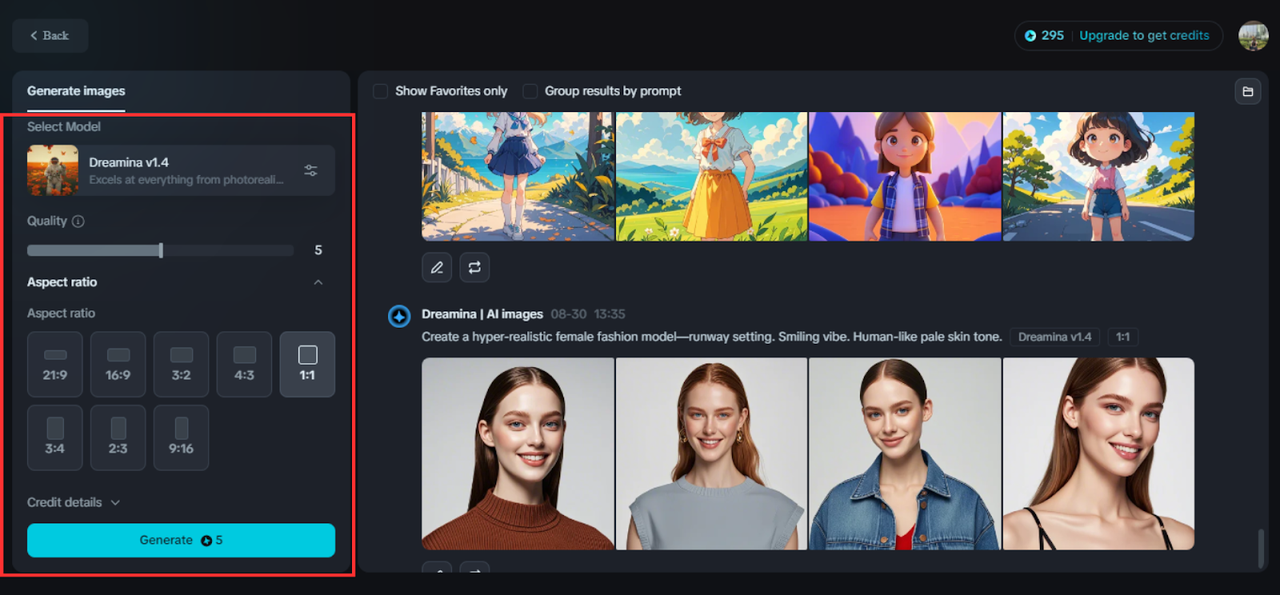Choose the 9:16 aspect ratio option
This screenshot has width=1280, height=595.
[181, 437]
